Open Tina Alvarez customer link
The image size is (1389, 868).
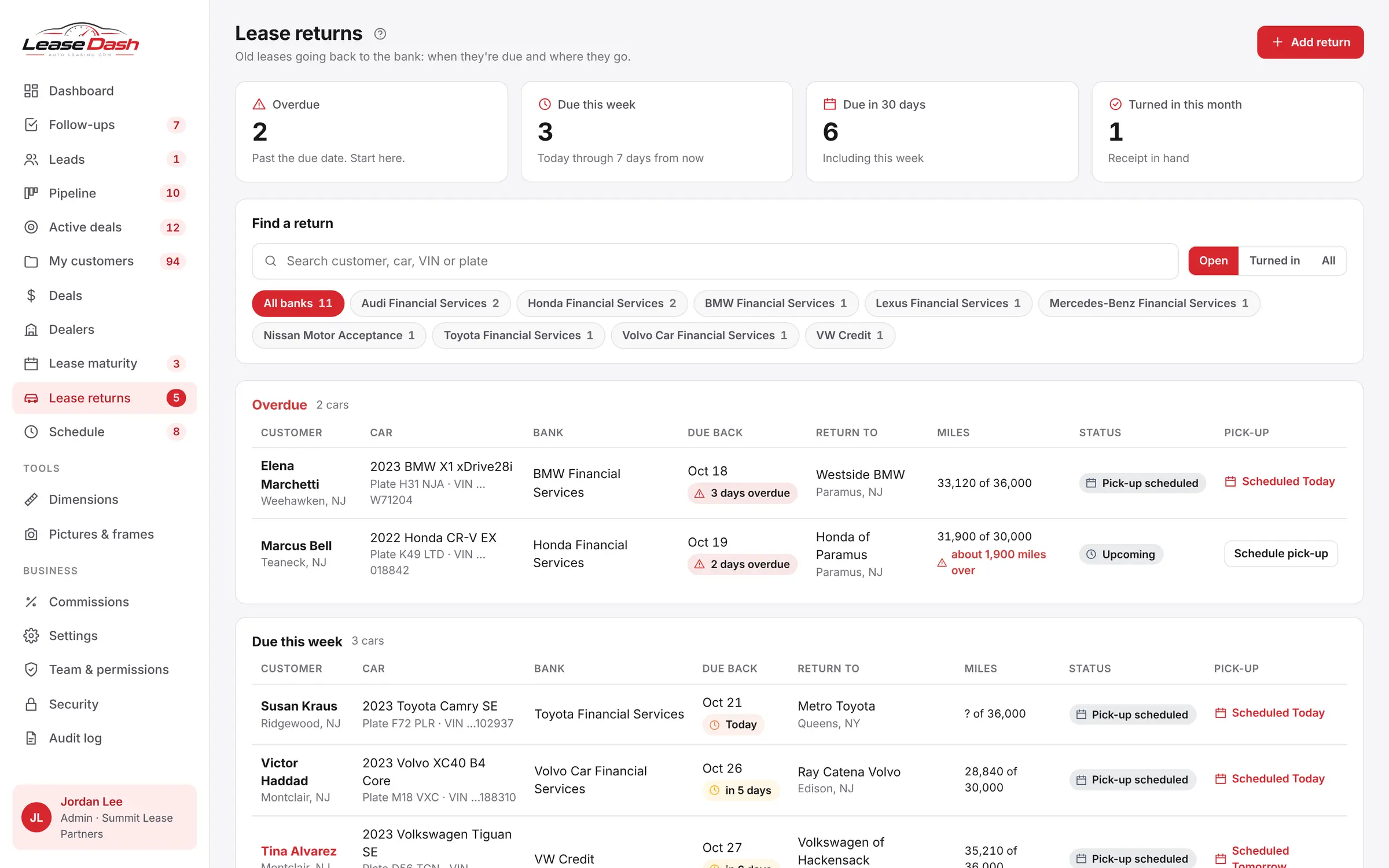coord(299,851)
